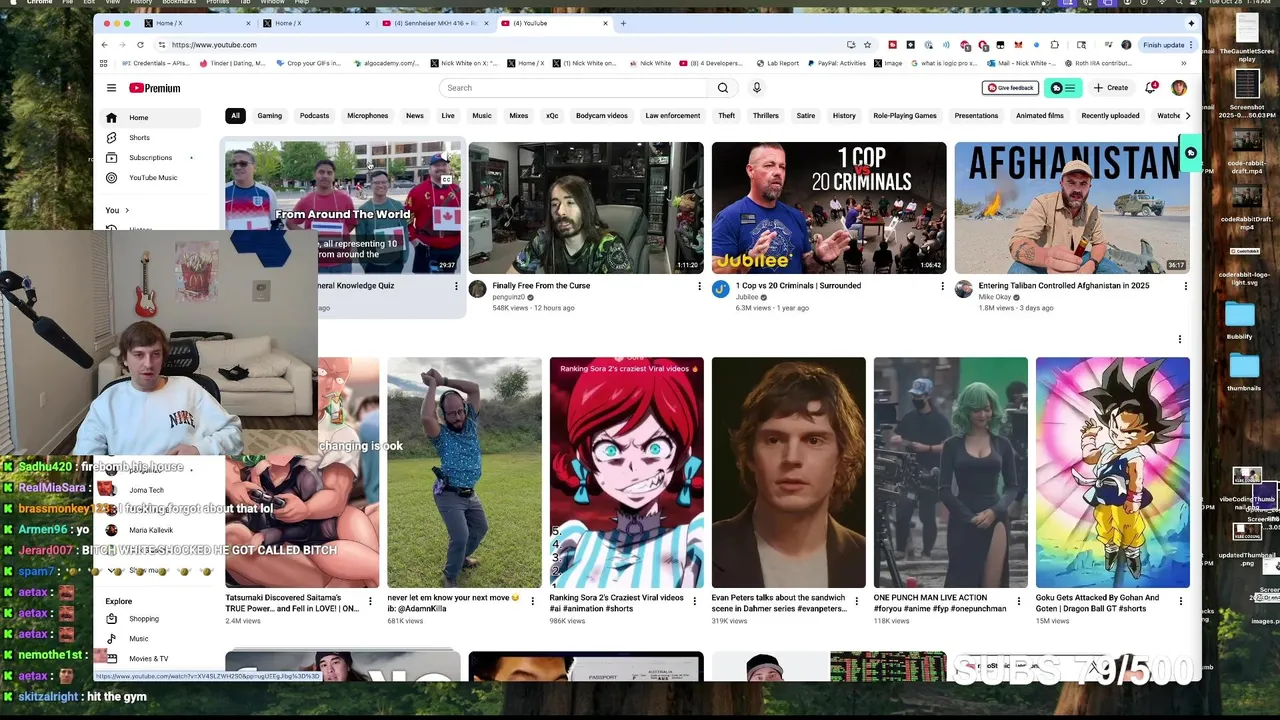Open the account avatar menu in YouTube

[1179, 88]
